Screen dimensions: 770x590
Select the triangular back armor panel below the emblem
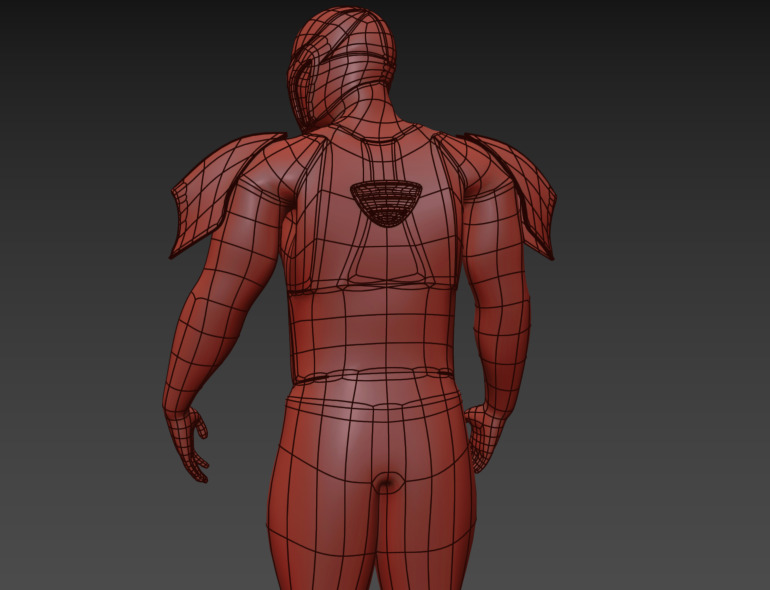tap(386, 255)
